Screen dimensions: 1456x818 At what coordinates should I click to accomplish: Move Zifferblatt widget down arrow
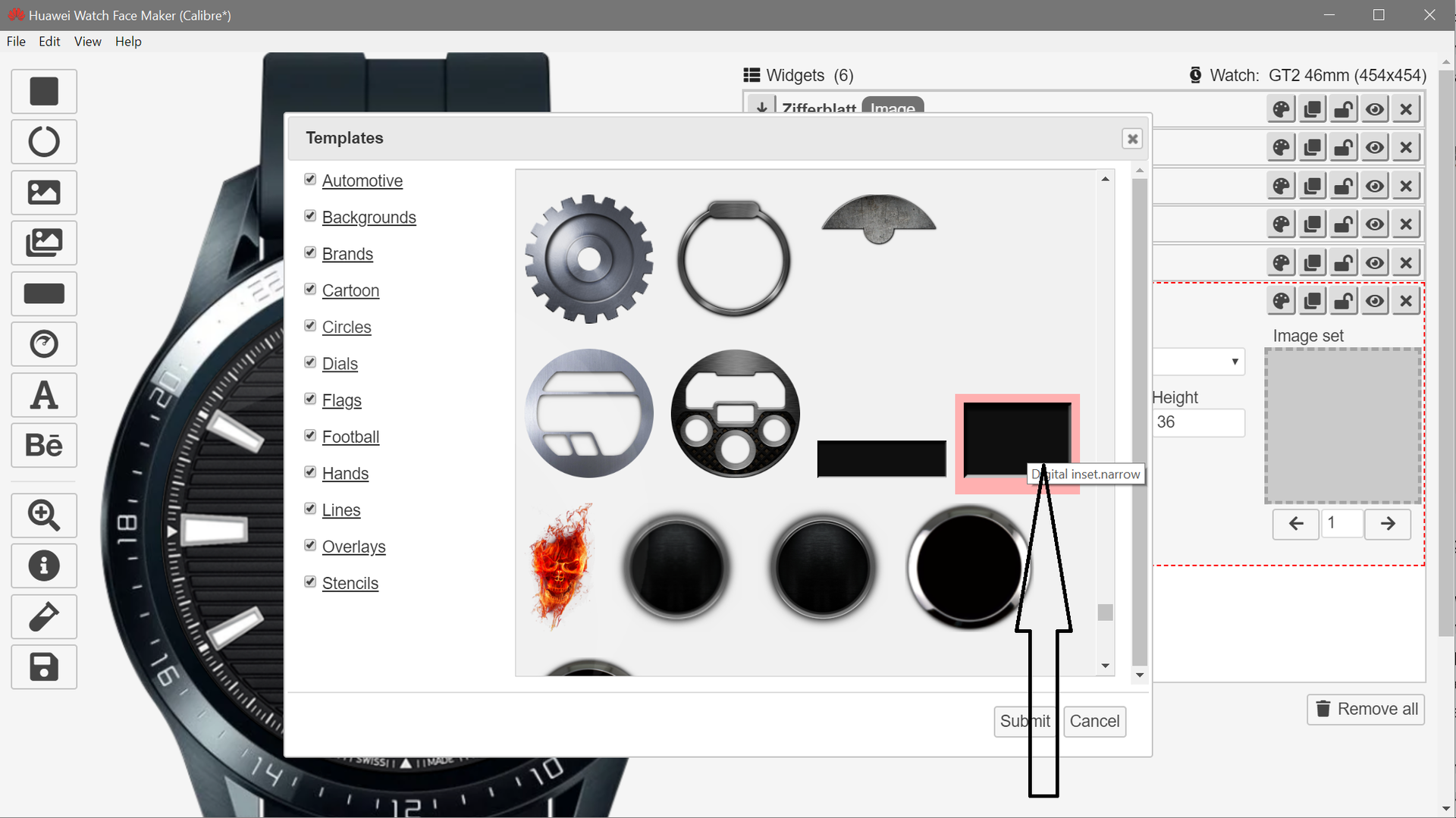[762, 106]
